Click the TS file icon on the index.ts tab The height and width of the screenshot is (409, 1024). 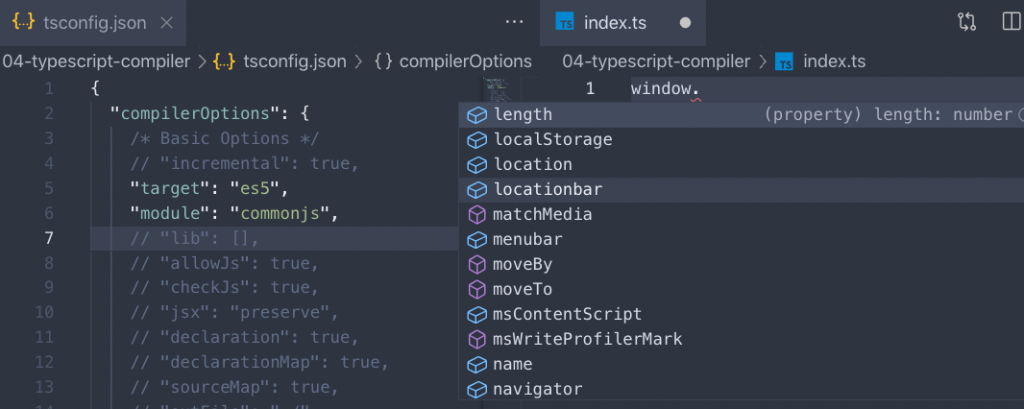pos(565,23)
